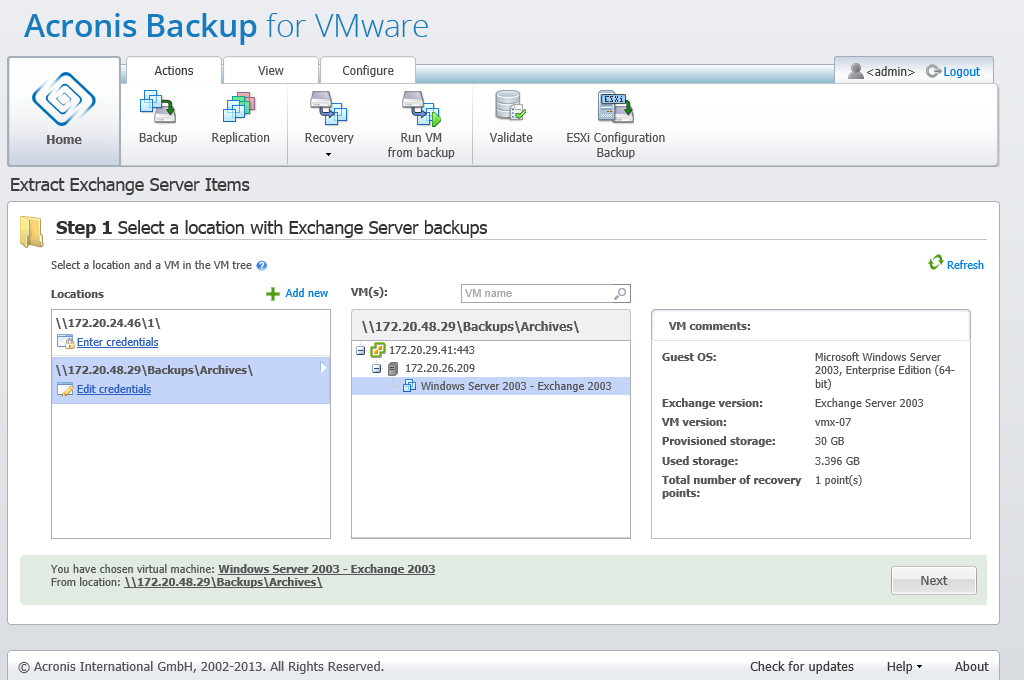Click the green plus icon

[x=273, y=294]
